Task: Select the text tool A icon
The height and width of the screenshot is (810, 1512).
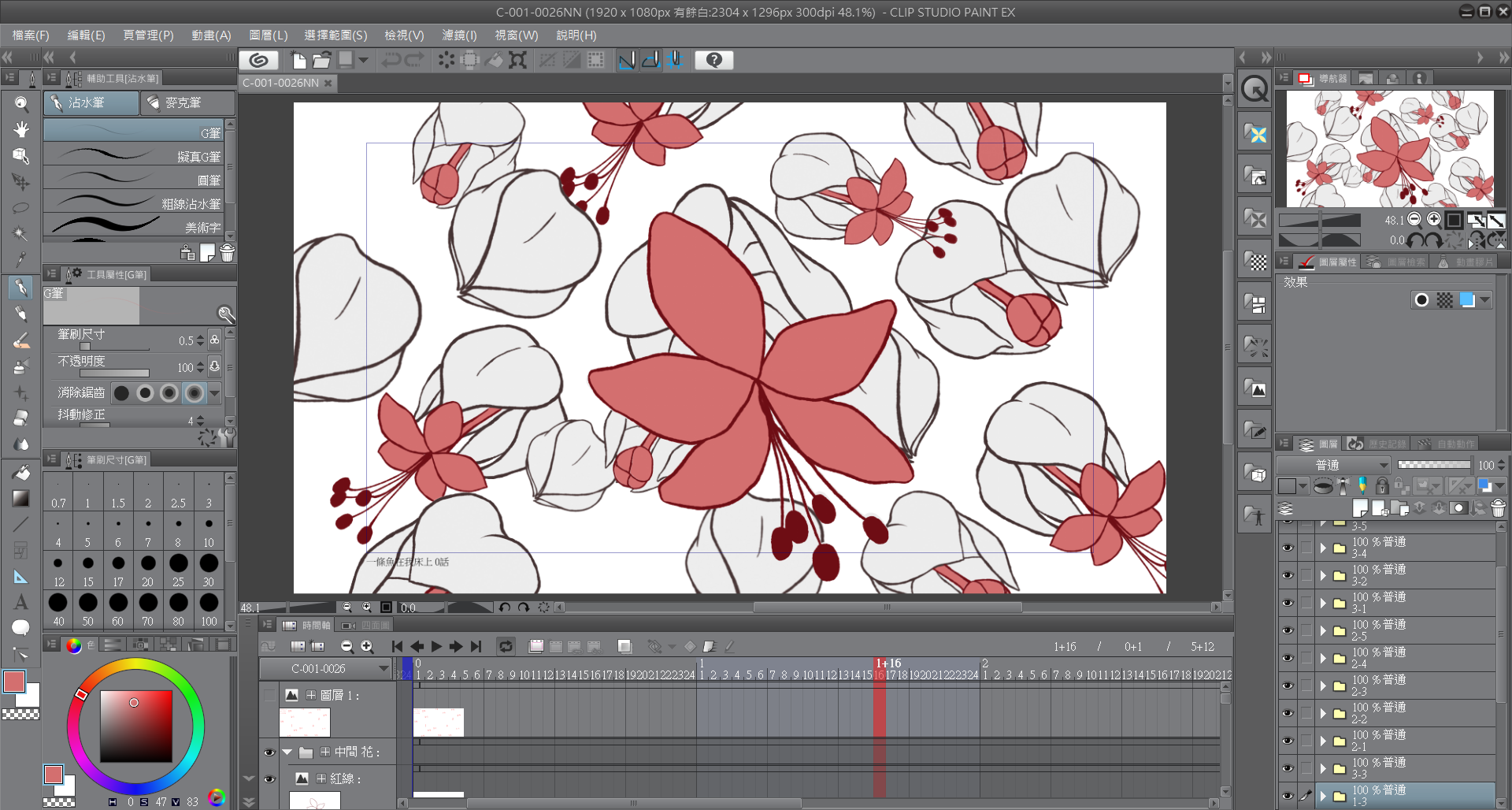Action: pyautogui.click(x=21, y=602)
